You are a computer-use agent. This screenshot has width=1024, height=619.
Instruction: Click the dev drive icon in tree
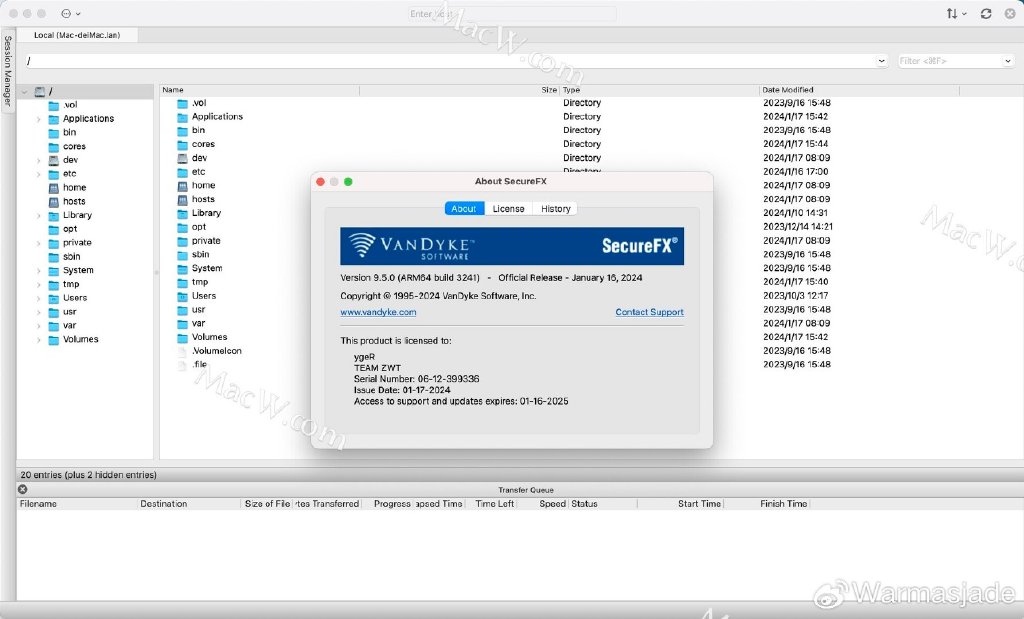pos(54,160)
